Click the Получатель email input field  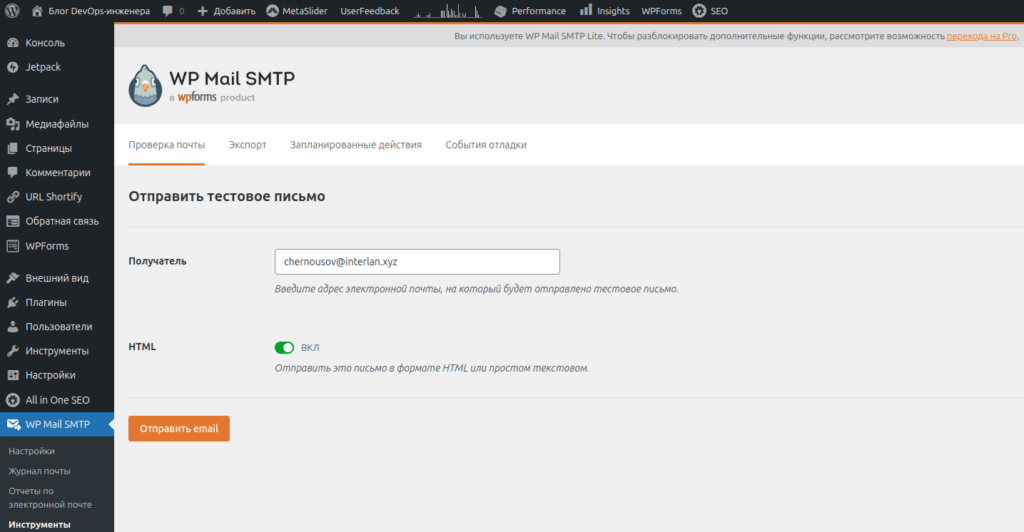[x=416, y=261]
